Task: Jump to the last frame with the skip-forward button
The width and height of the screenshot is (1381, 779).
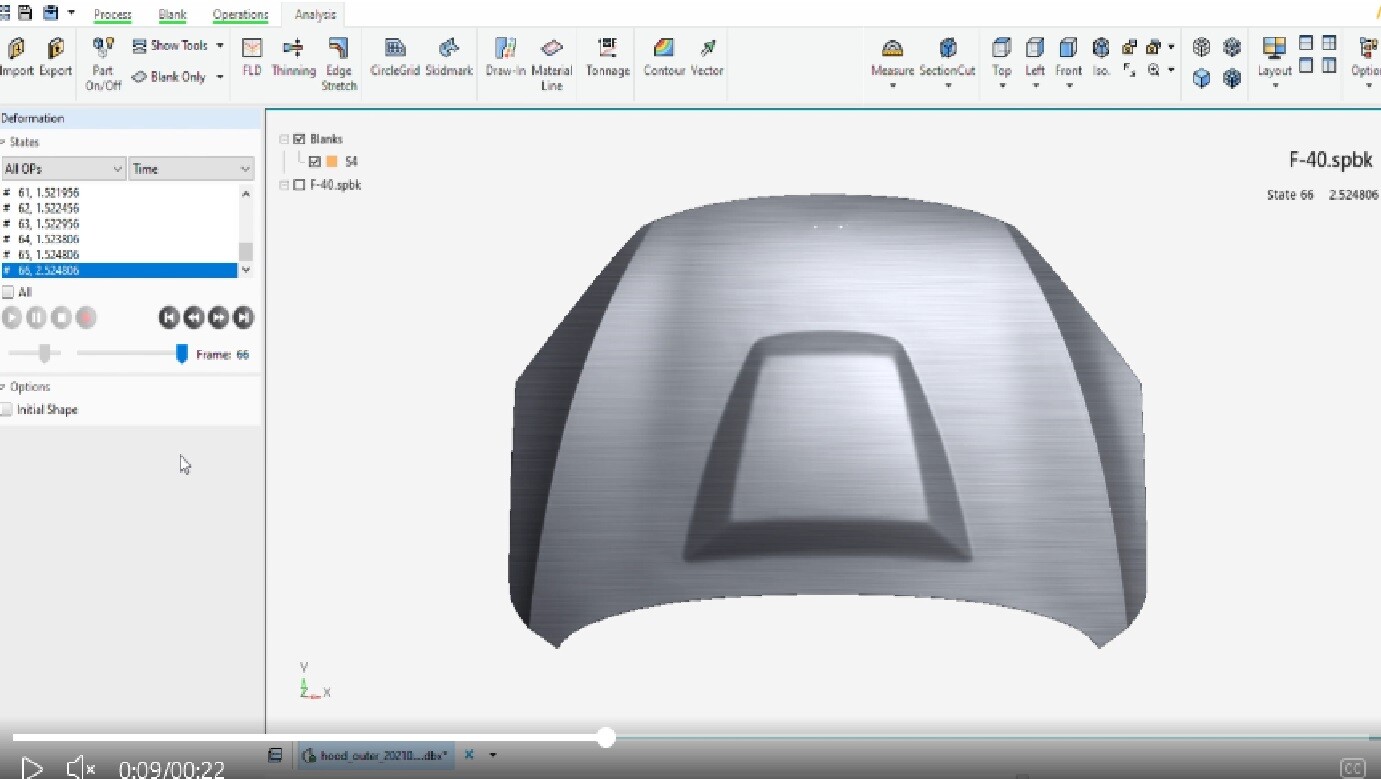Action: (243, 317)
